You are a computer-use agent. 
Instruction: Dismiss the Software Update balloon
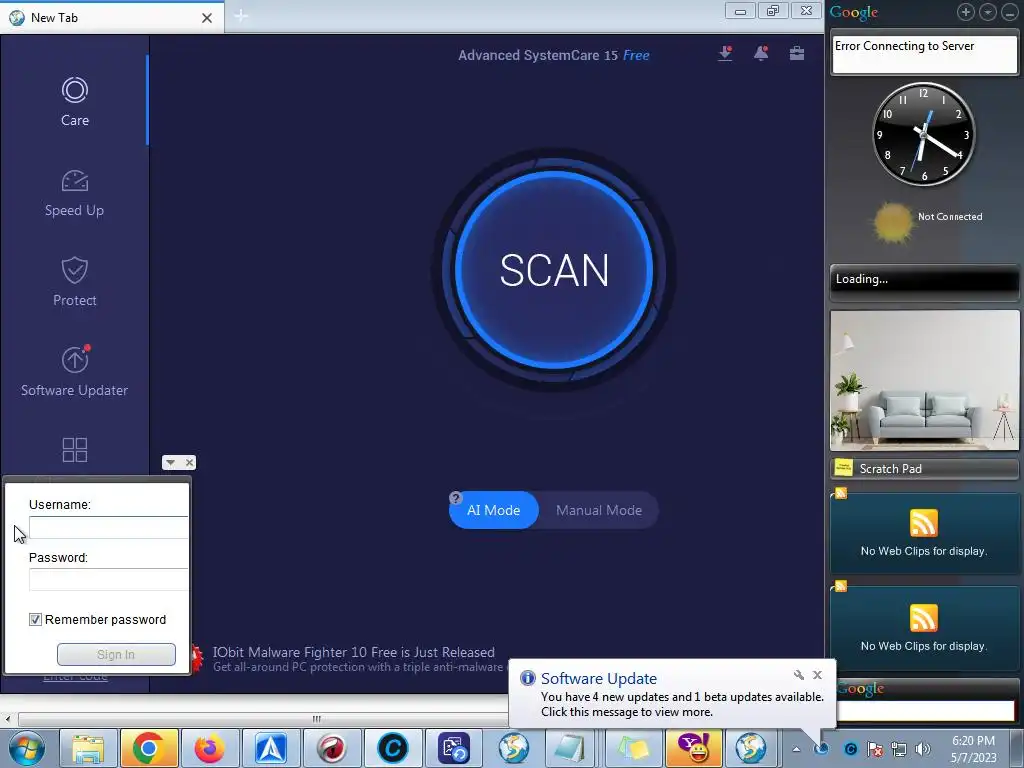coord(818,675)
